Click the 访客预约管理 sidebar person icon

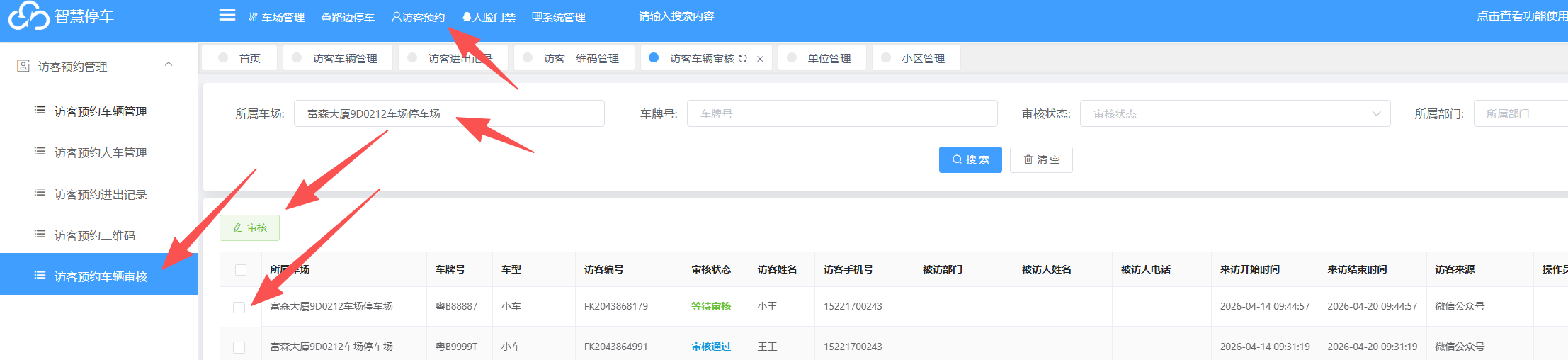pyautogui.click(x=23, y=66)
